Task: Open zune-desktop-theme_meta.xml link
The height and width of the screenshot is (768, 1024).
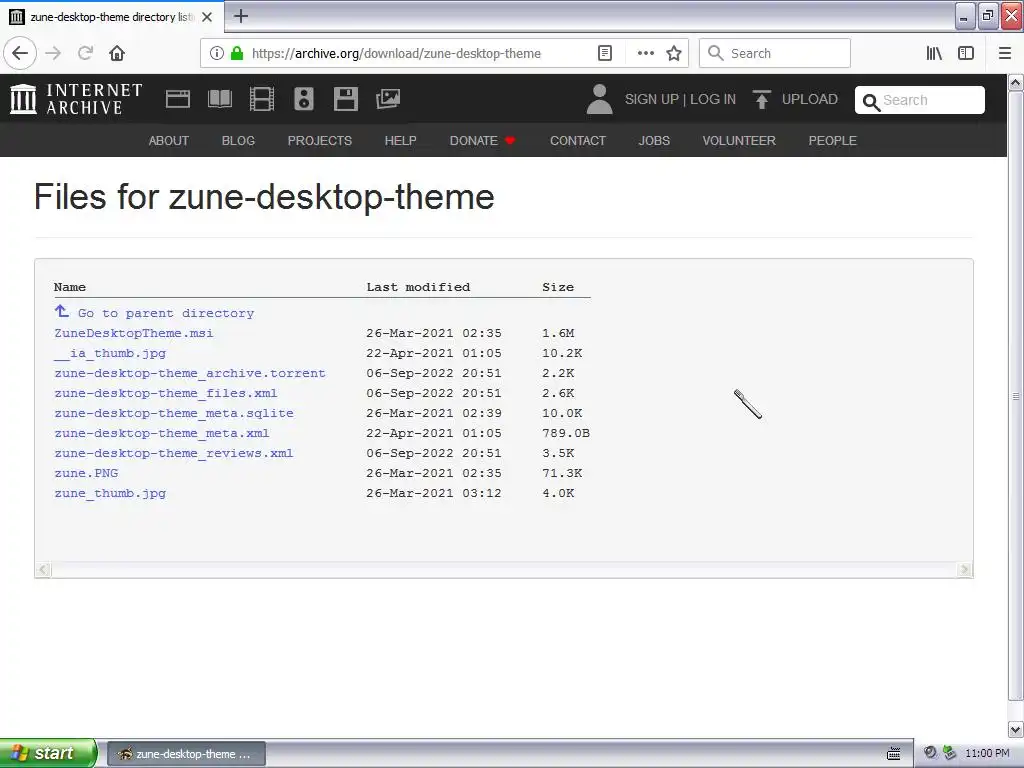Action: coord(162,433)
